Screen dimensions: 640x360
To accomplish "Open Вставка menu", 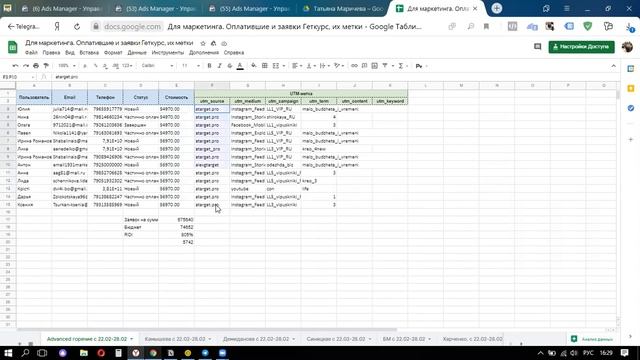I will tap(89, 53).
